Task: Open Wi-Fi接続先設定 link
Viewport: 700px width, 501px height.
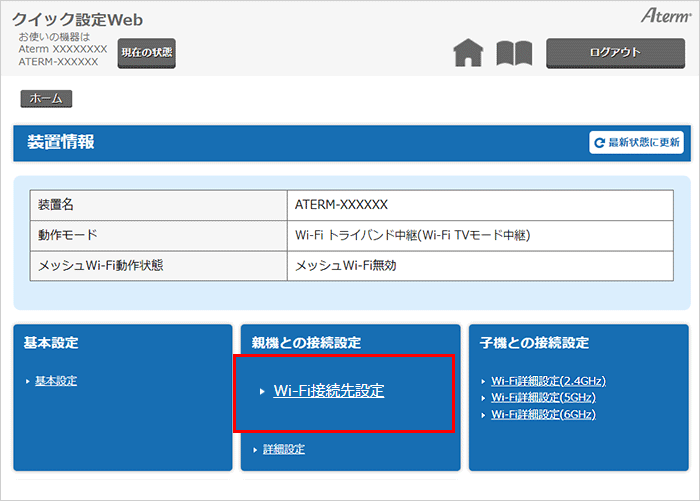Action: [328, 391]
